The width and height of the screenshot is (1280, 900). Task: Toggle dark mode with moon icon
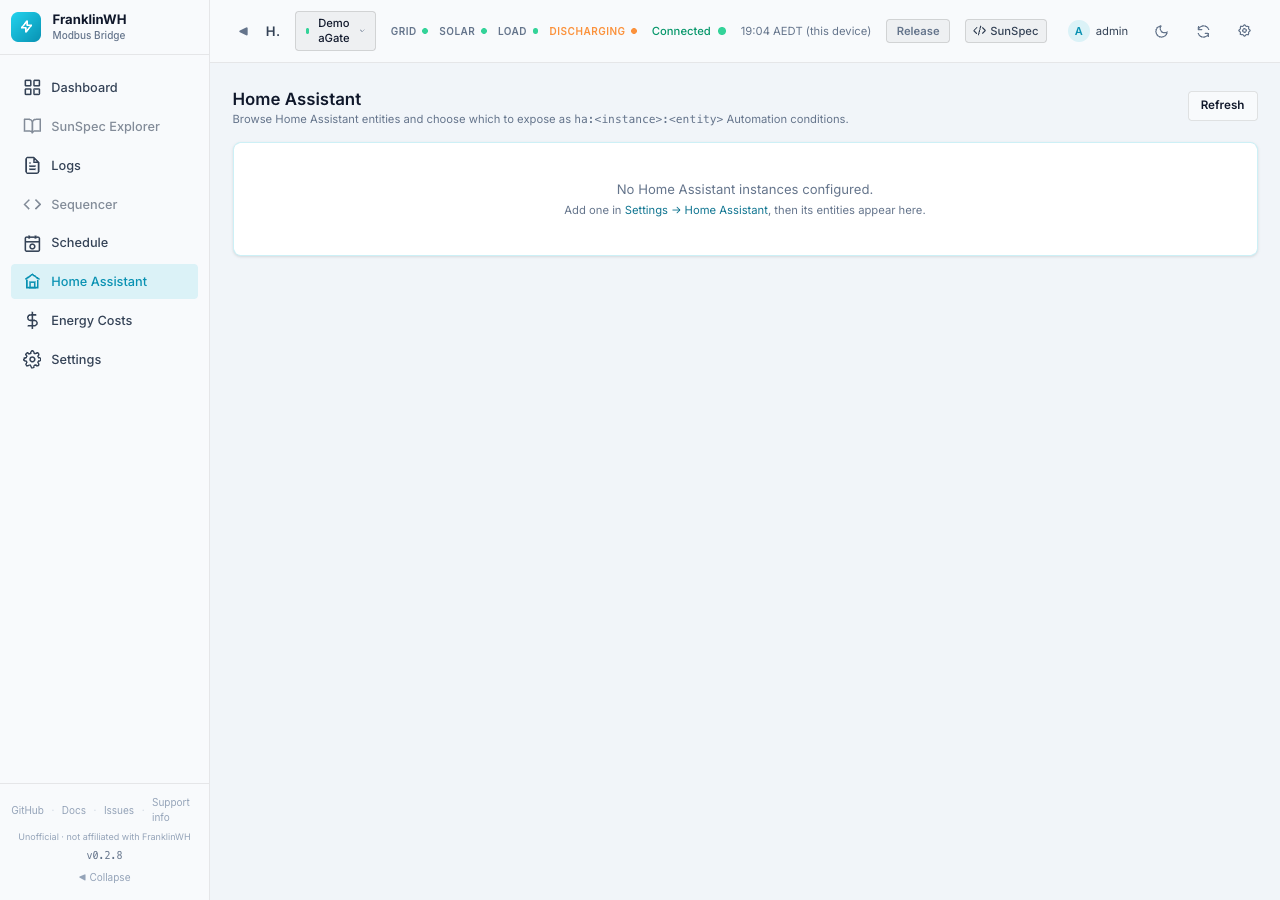1161,31
